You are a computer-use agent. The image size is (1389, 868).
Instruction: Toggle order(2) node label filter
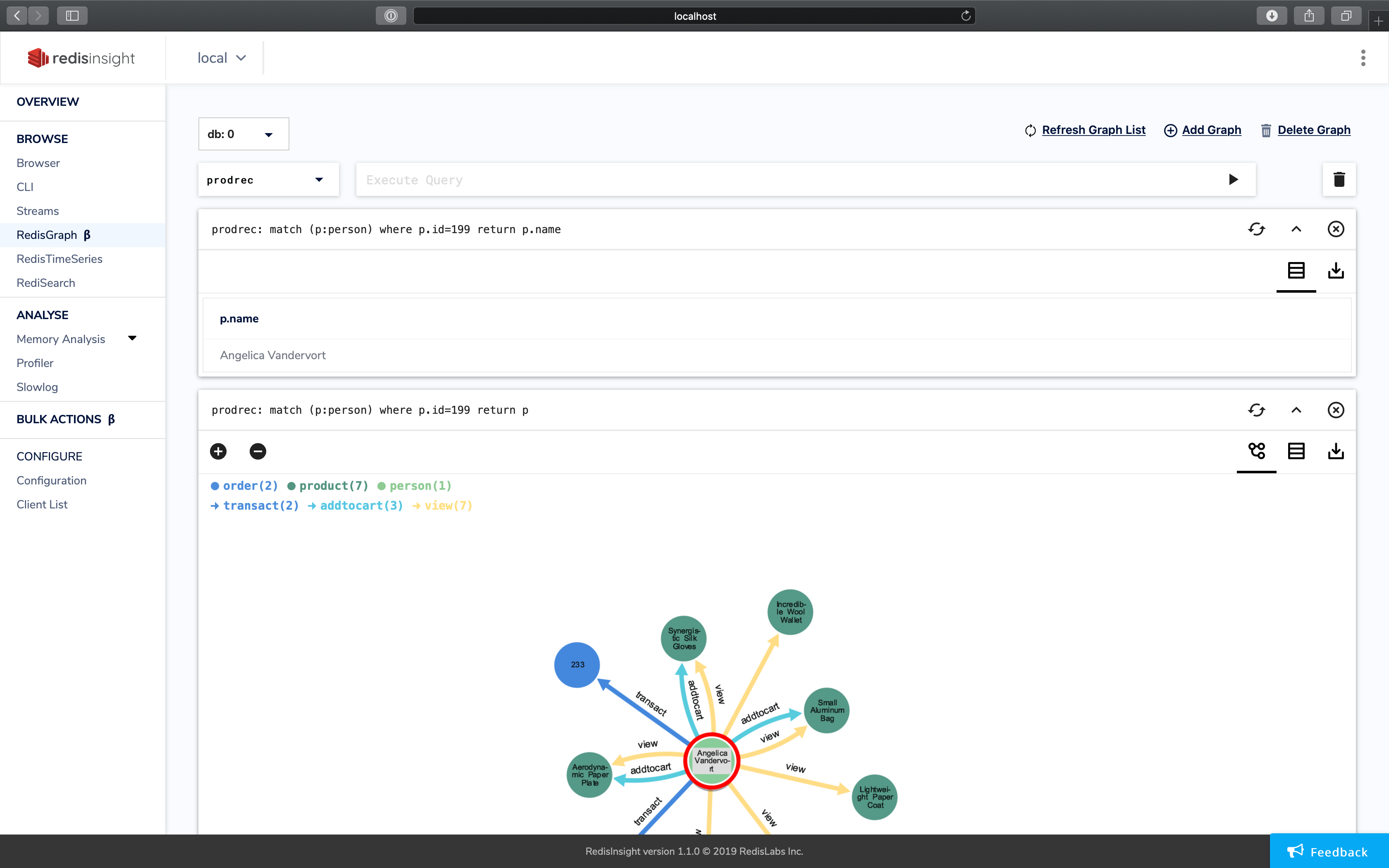[244, 486]
